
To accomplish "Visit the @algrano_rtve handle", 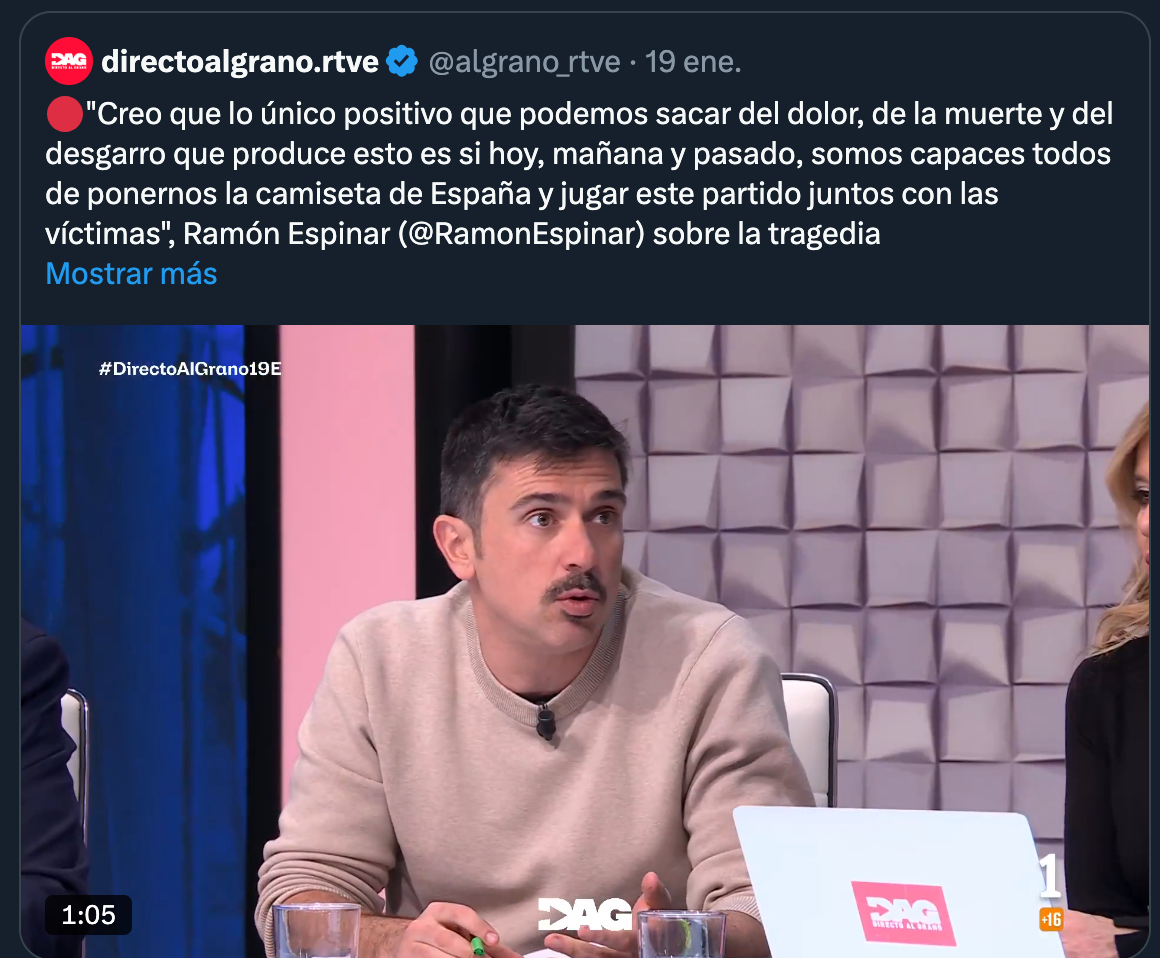I will tap(525, 62).
